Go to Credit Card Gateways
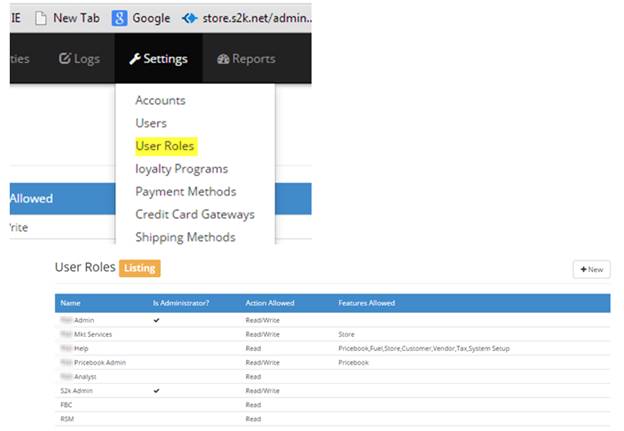 194,214
